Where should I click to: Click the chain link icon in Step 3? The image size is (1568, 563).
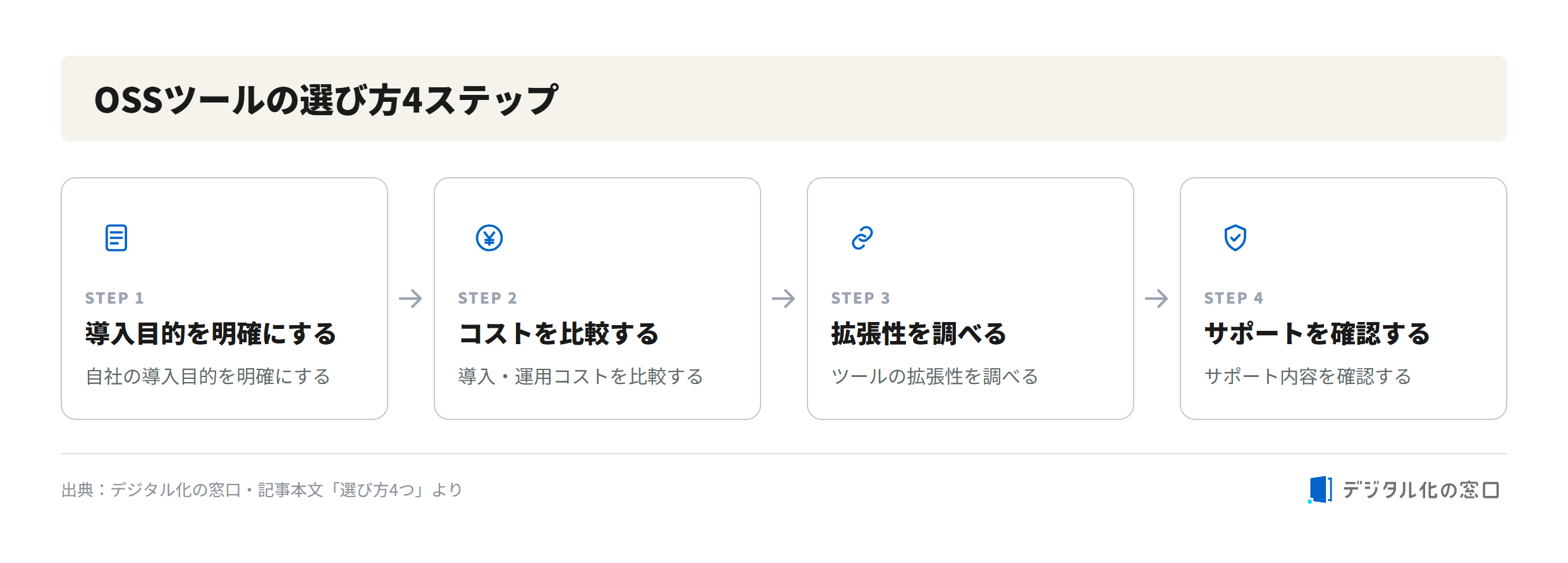[x=862, y=238]
